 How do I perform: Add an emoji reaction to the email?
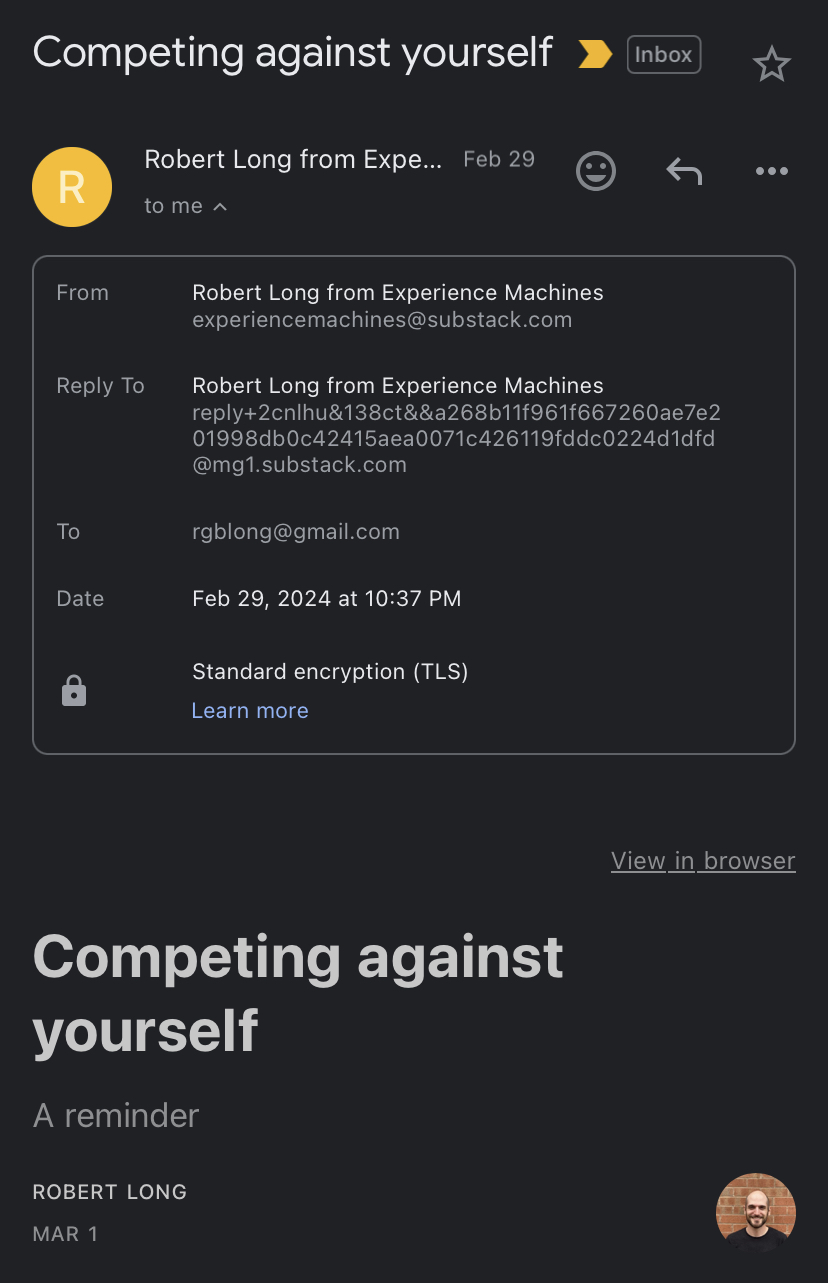596,171
